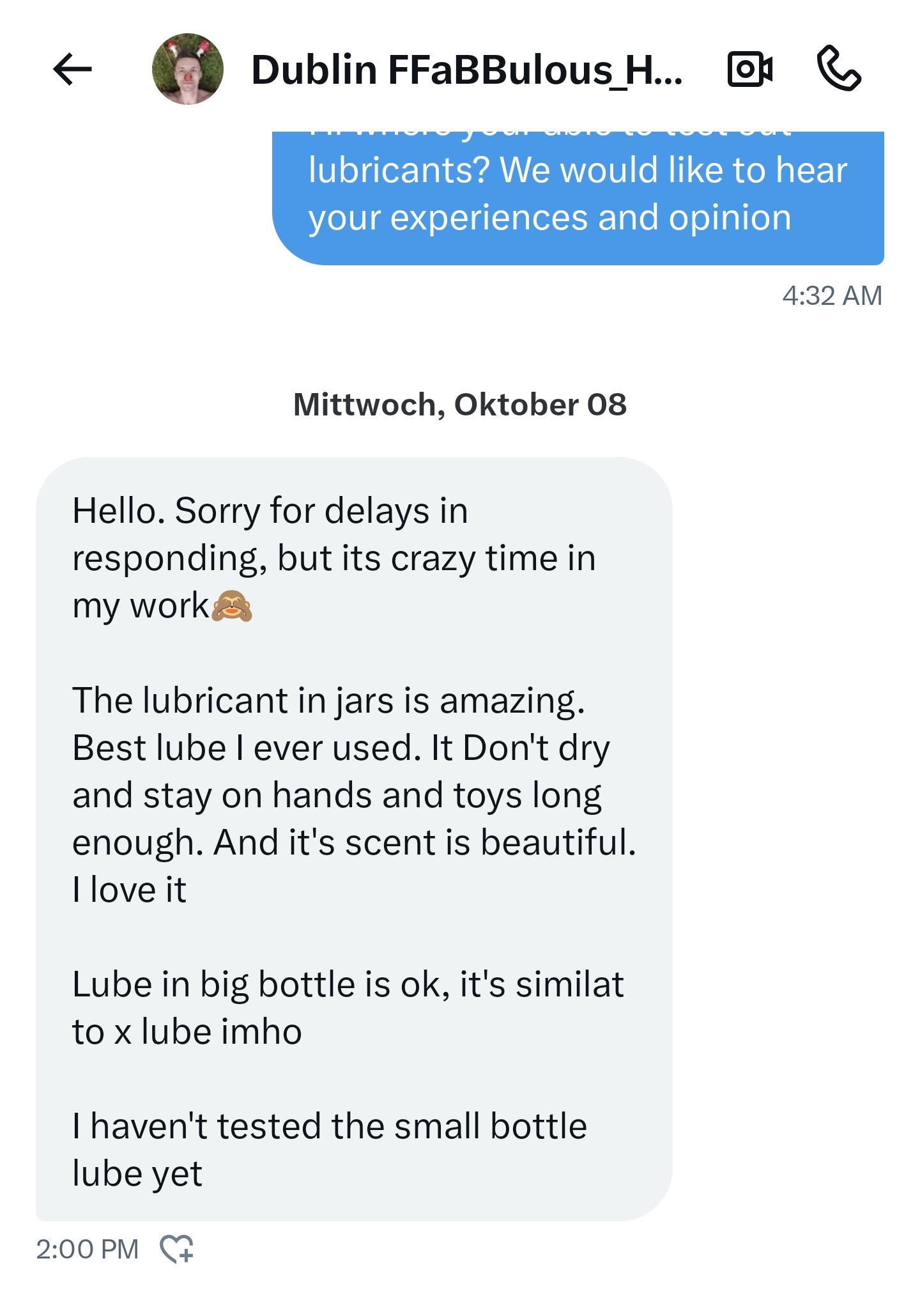Open the Dublin FFaBBulous_H... conversation info
The width and height of the screenshot is (920, 1316).
pyautogui.click(x=466, y=69)
